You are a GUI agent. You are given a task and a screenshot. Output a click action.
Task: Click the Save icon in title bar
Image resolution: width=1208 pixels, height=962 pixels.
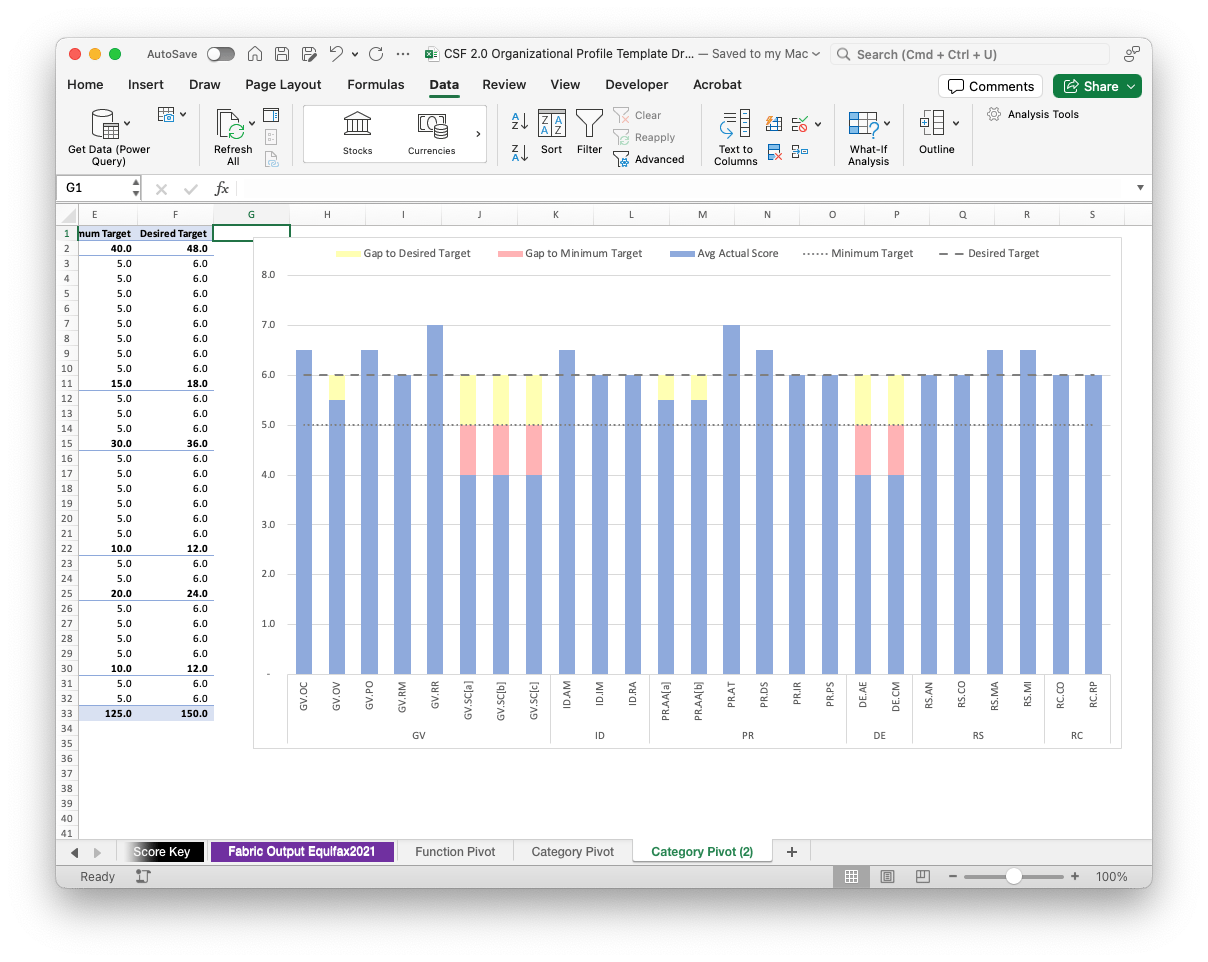(x=282, y=54)
